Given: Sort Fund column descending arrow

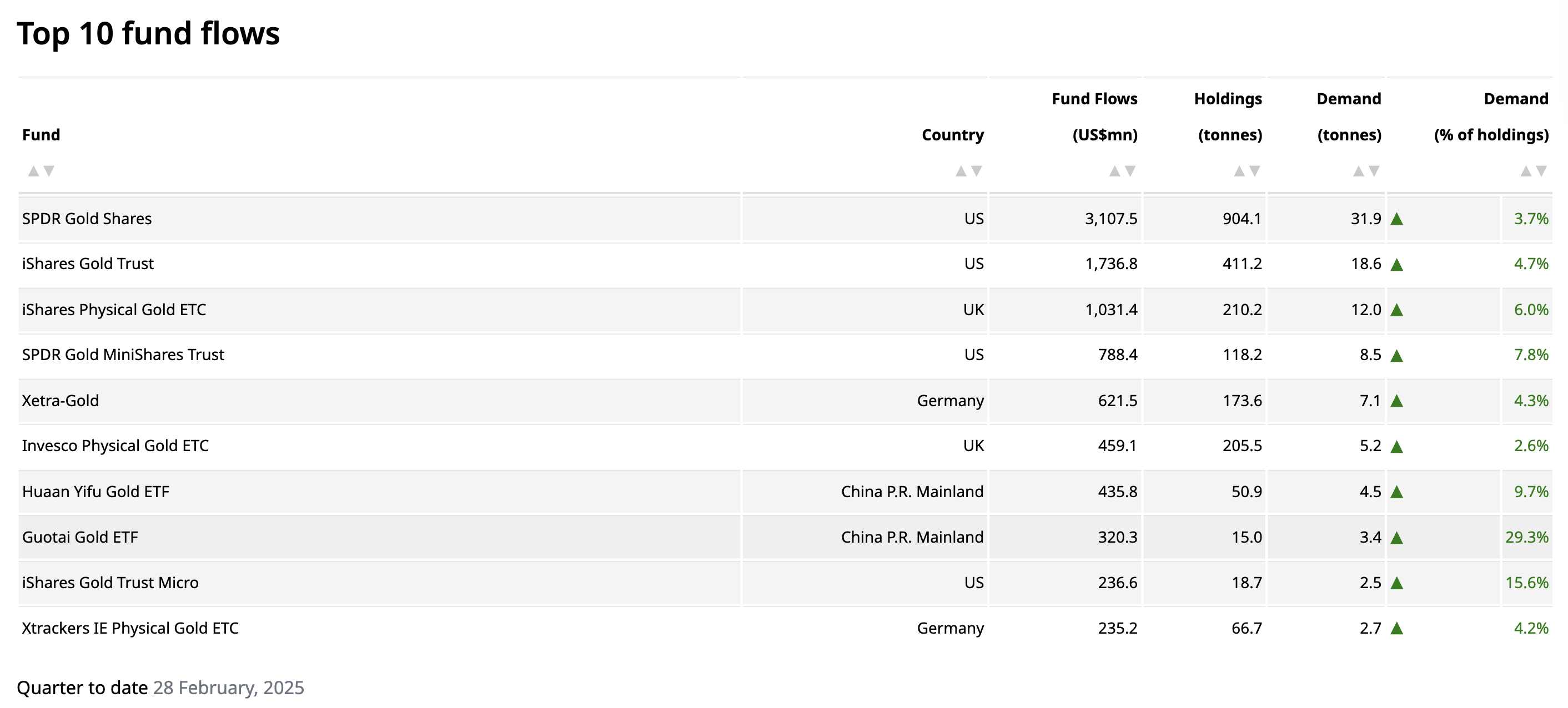Looking at the screenshot, I should 49,171.
